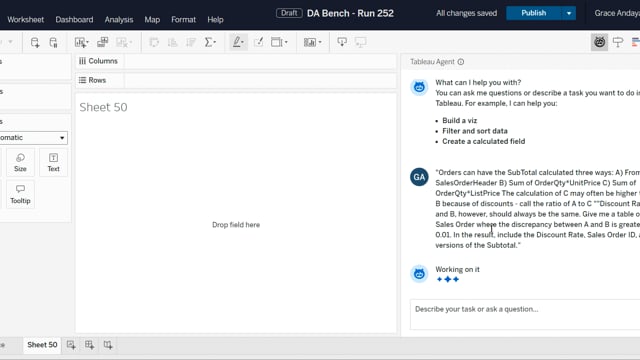Toggle the Tableau Agent panel icon

[x=599, y=42]
